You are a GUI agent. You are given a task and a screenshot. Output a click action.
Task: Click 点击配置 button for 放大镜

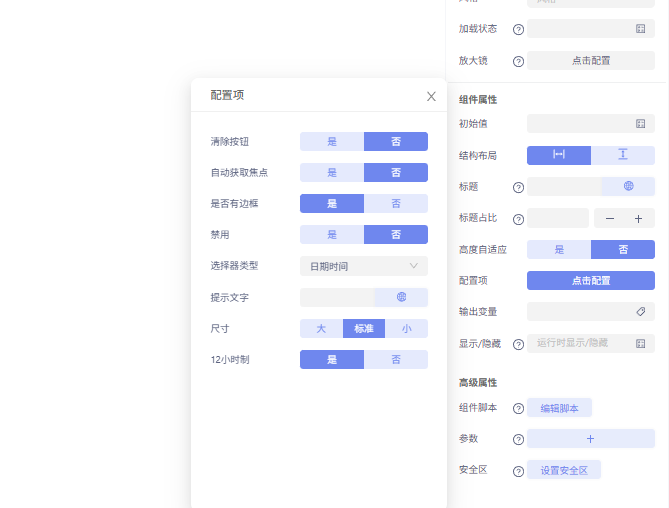591,61
